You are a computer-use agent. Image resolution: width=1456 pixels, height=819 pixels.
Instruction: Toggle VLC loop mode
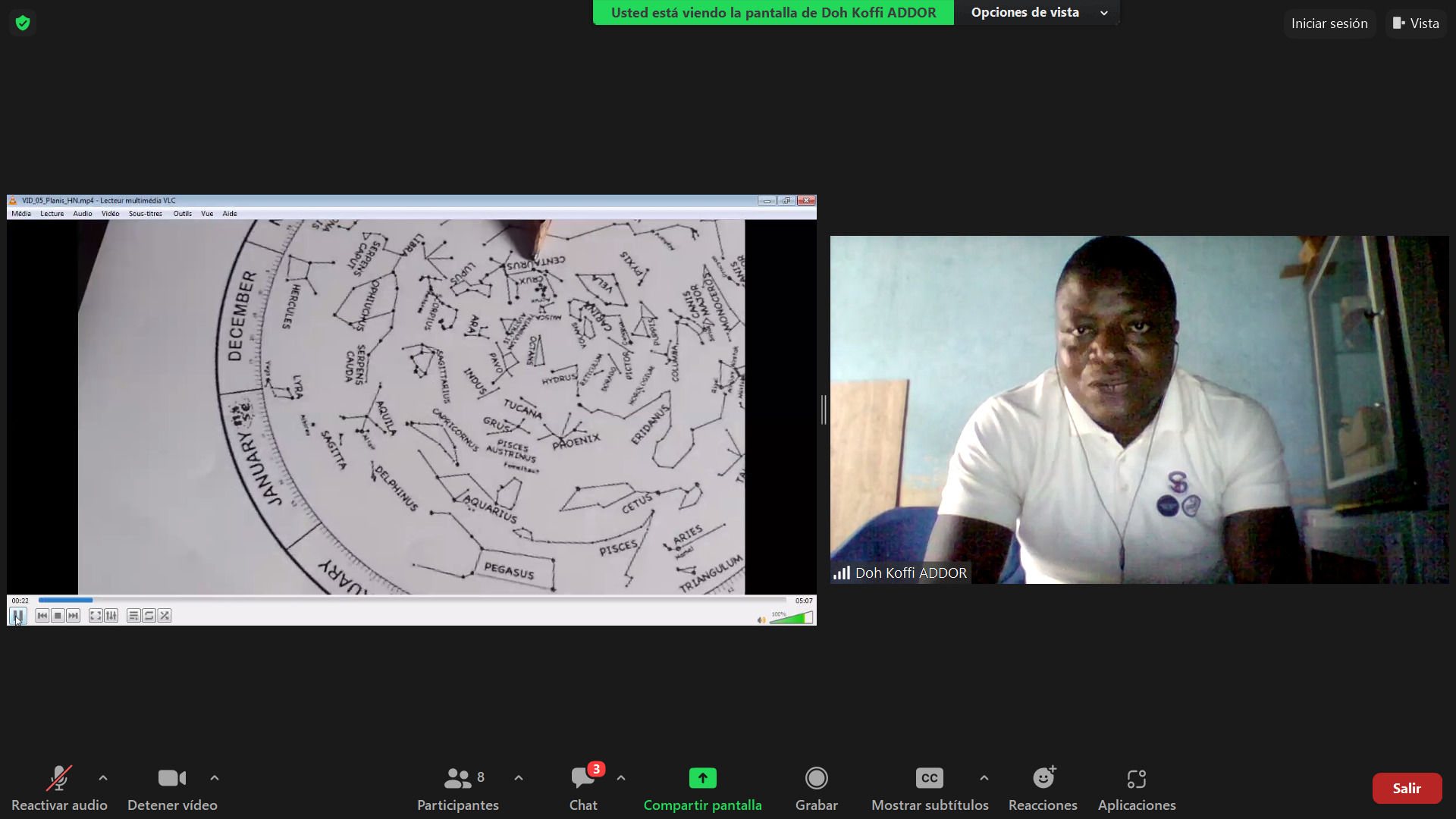[x=149, y=616]
